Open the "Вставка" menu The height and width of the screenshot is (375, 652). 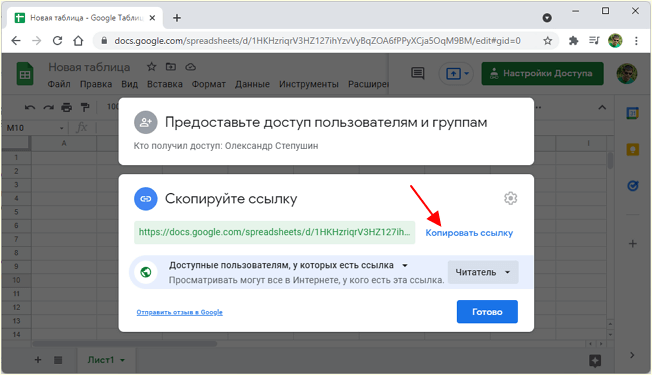(165, 84)
